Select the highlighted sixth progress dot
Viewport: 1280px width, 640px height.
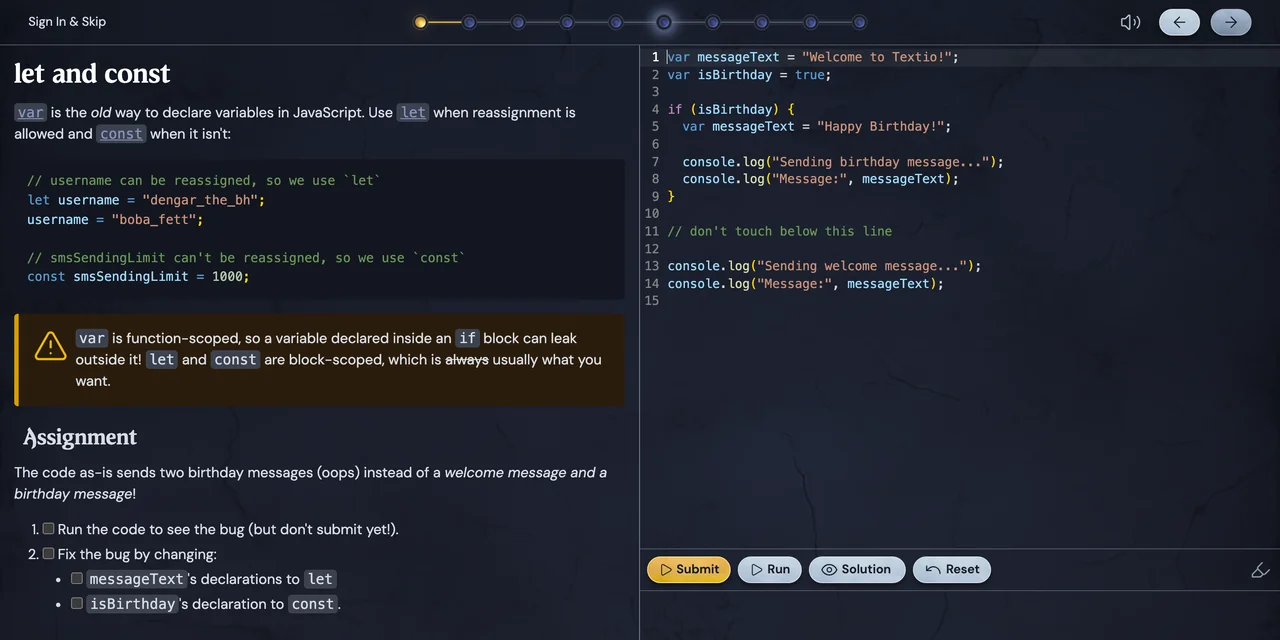coord(664,22)
